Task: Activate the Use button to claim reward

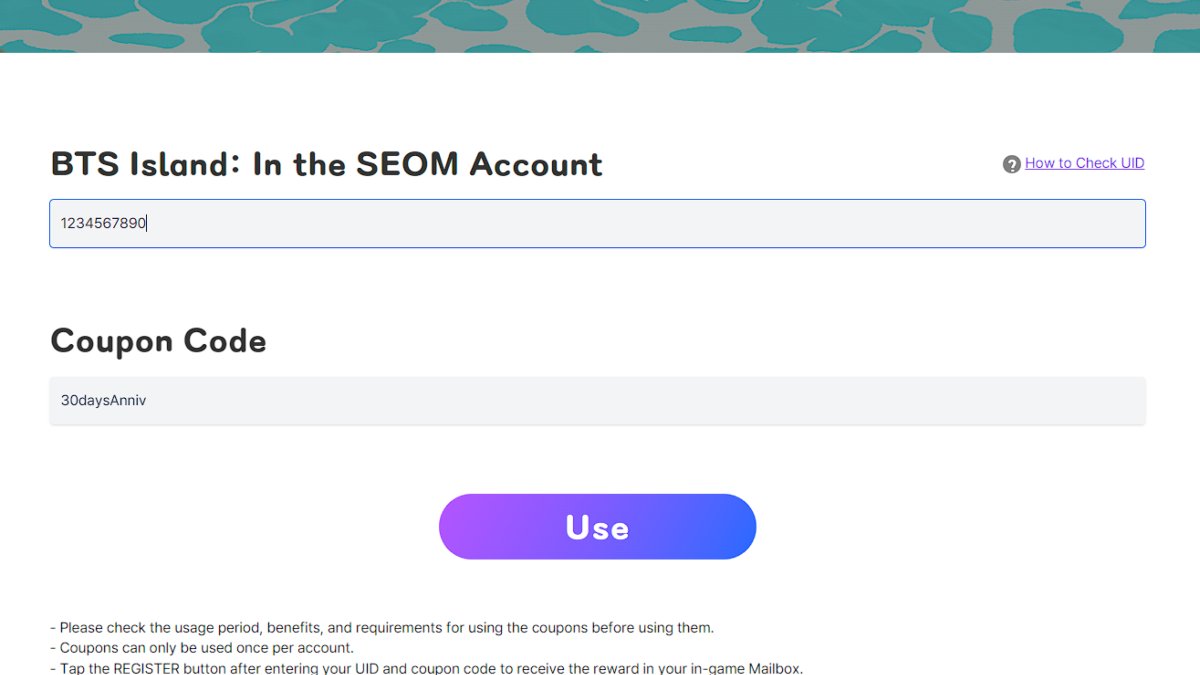Action: click(x=597, y=527)
